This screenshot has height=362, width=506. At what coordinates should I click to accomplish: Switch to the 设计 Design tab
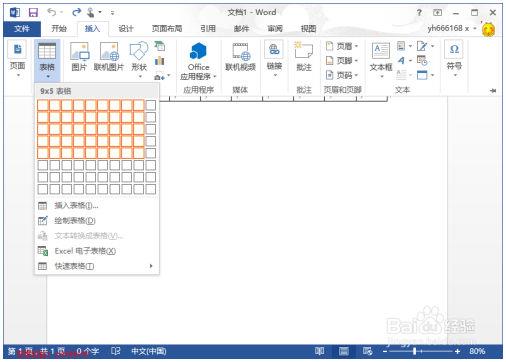tap(126, 29)
